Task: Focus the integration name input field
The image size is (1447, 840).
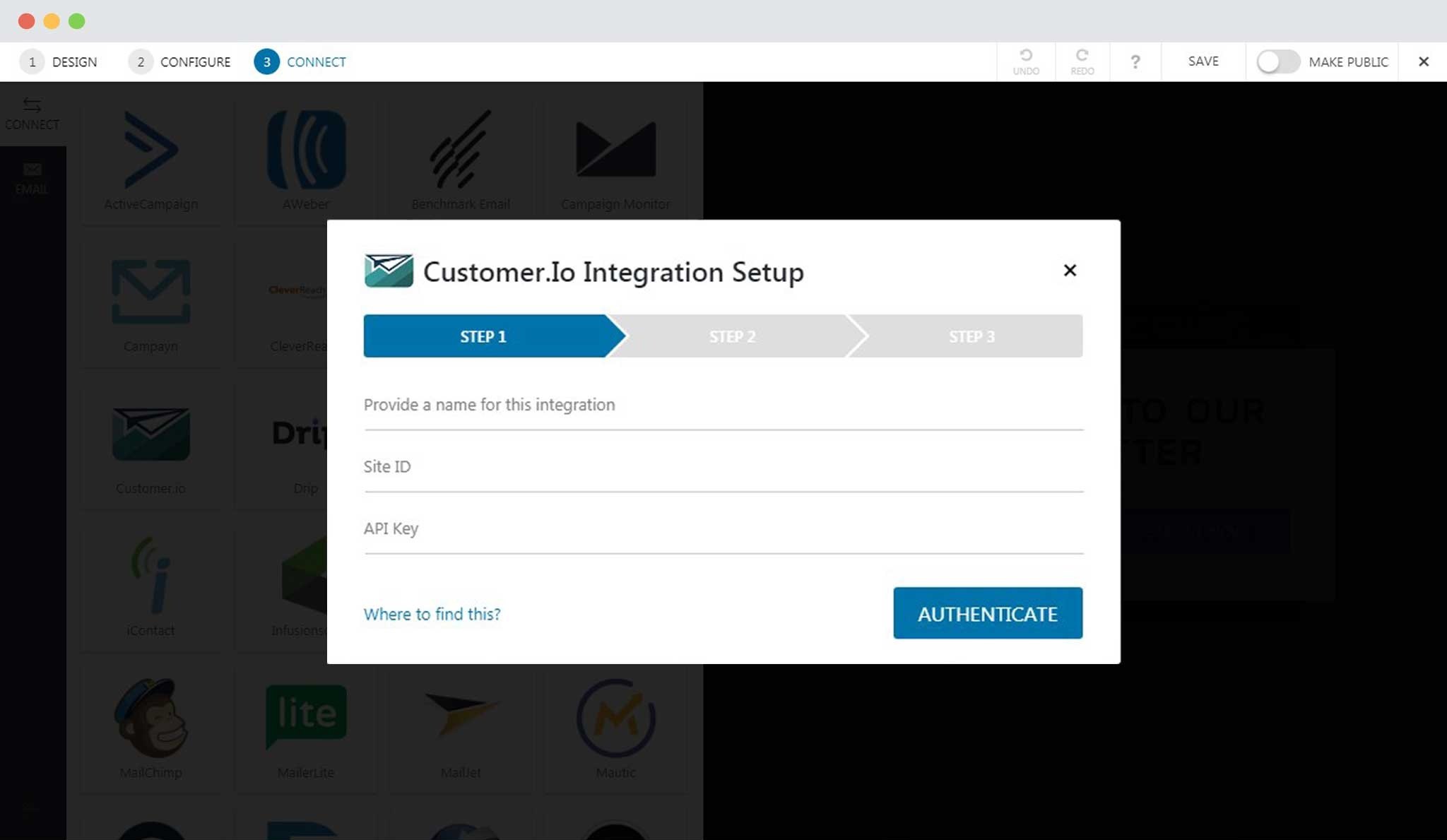Action: pos(723,406)
